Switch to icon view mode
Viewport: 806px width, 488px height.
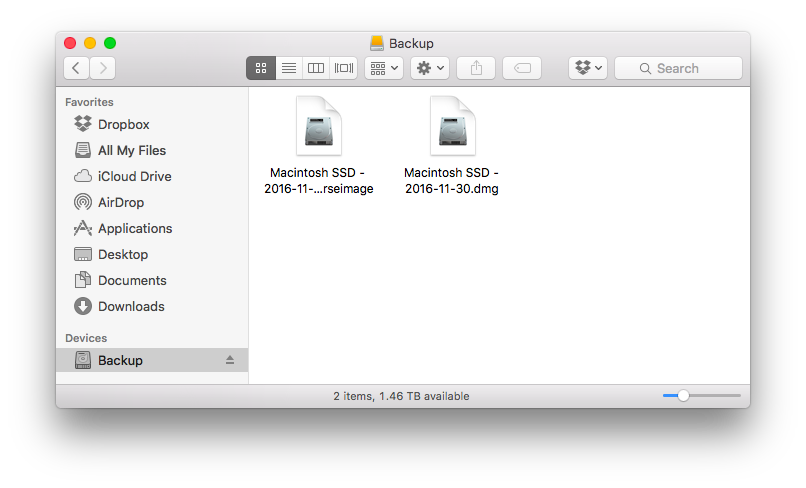pos(261,68)
